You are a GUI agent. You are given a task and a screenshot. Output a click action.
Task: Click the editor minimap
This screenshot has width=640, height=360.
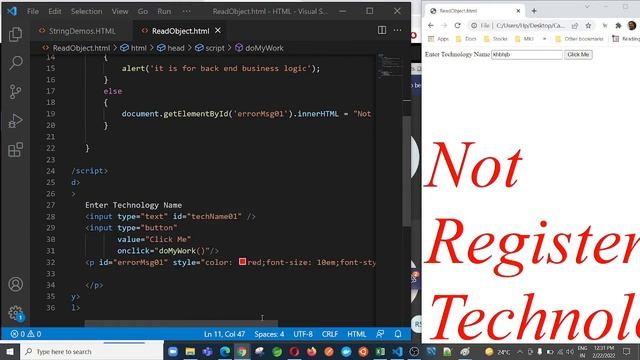click(389, 65)
